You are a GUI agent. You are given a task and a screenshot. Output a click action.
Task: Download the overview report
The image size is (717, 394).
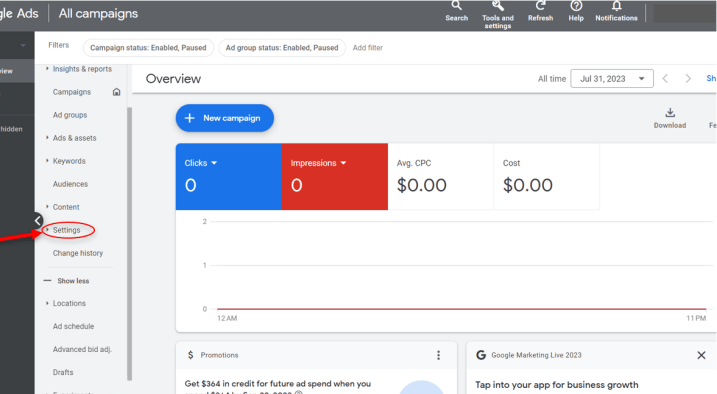(670, 118)
